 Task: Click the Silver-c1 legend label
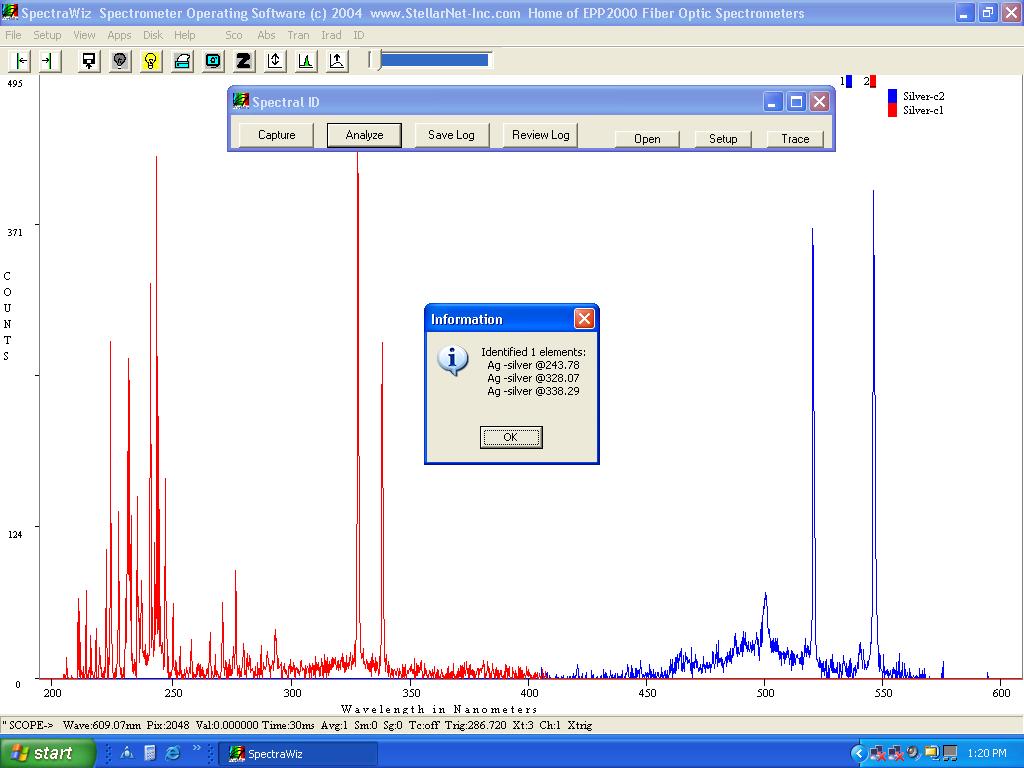pos(923,110)
